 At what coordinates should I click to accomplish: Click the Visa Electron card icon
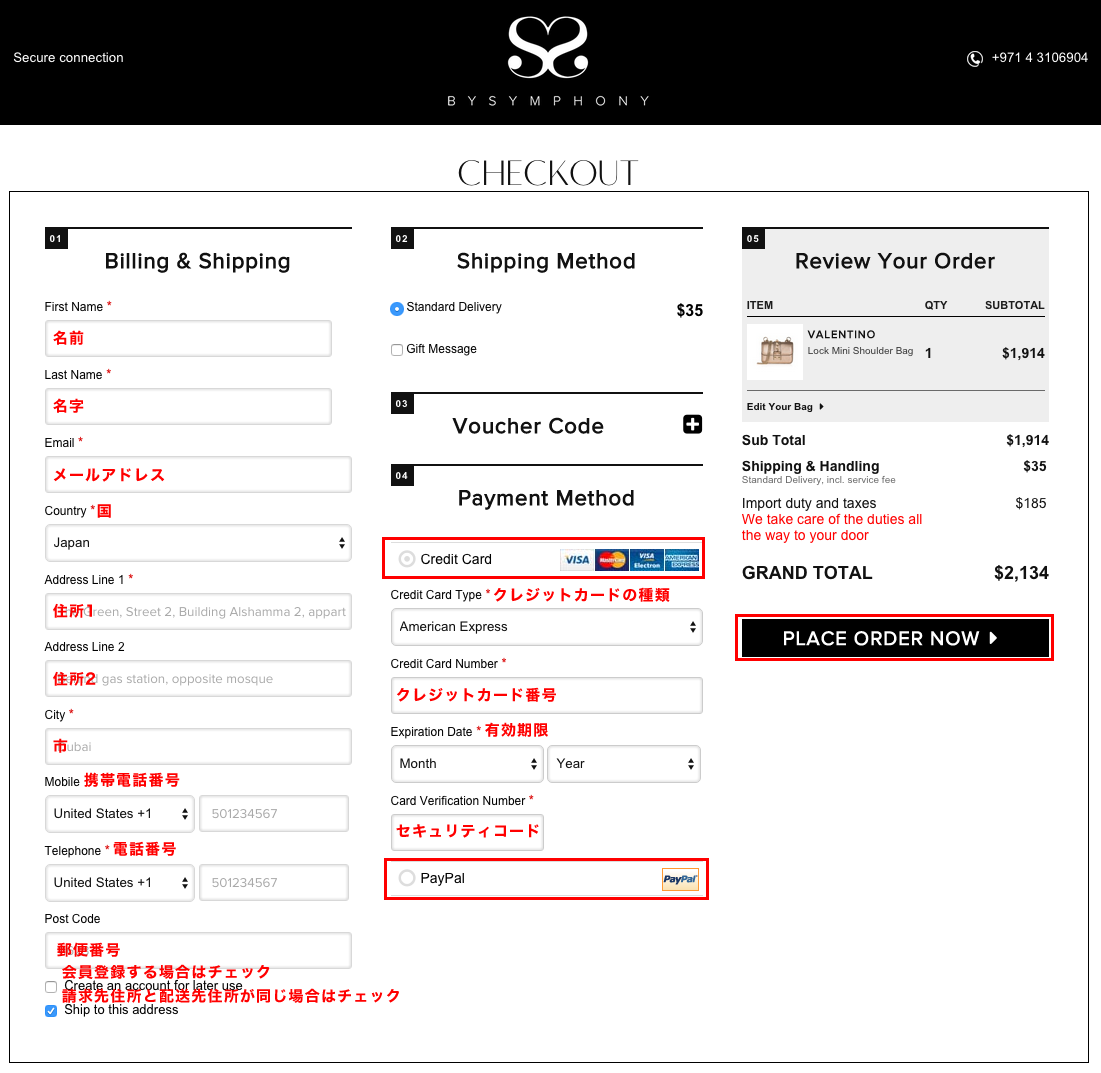pyautogui.click(x=647, y=560)
